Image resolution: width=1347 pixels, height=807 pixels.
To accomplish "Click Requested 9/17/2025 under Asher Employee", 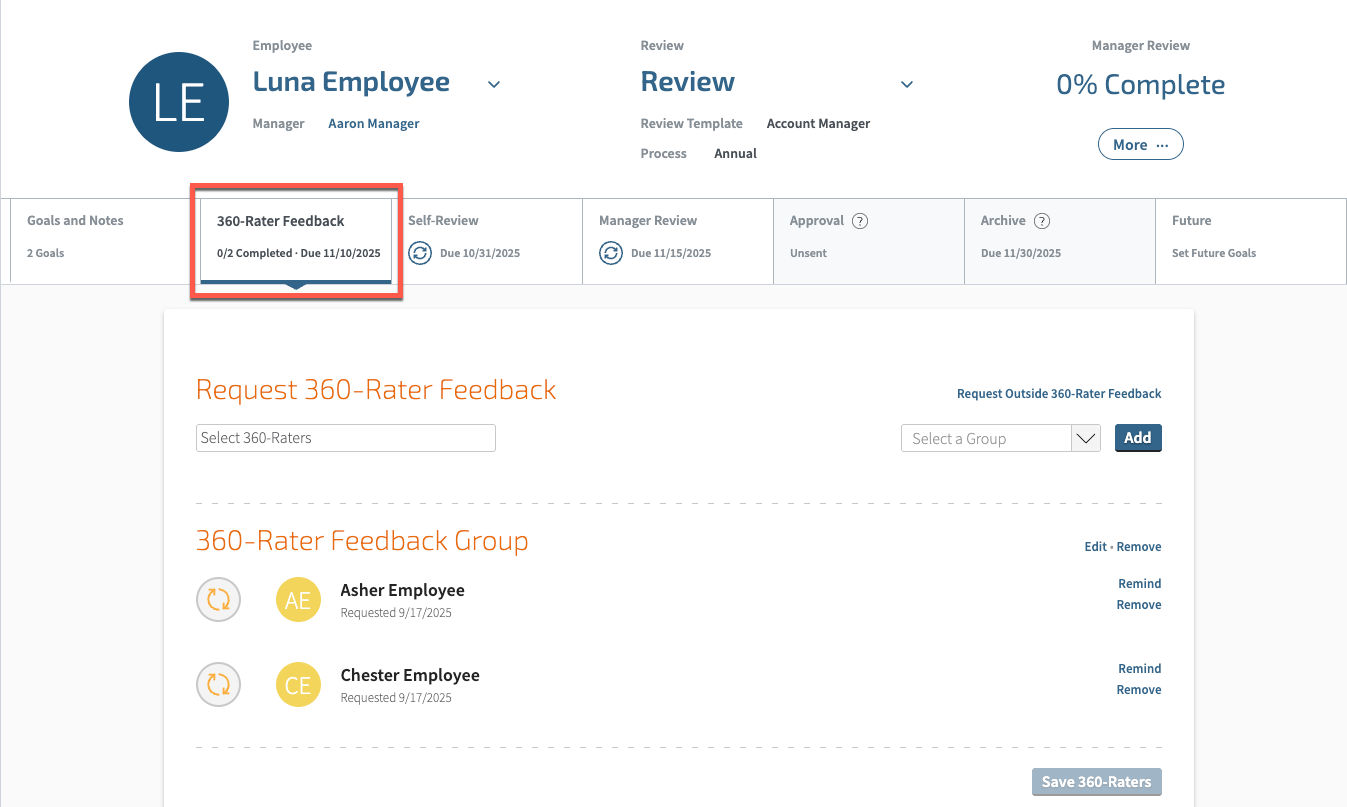I will [x=396, y=613].
